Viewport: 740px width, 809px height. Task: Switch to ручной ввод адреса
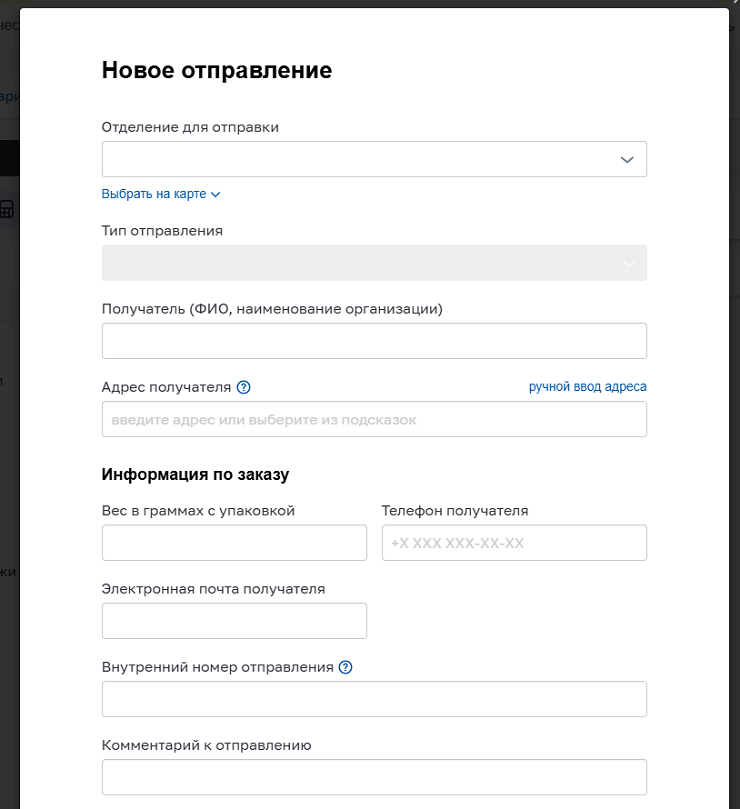[x=588, y=387]
